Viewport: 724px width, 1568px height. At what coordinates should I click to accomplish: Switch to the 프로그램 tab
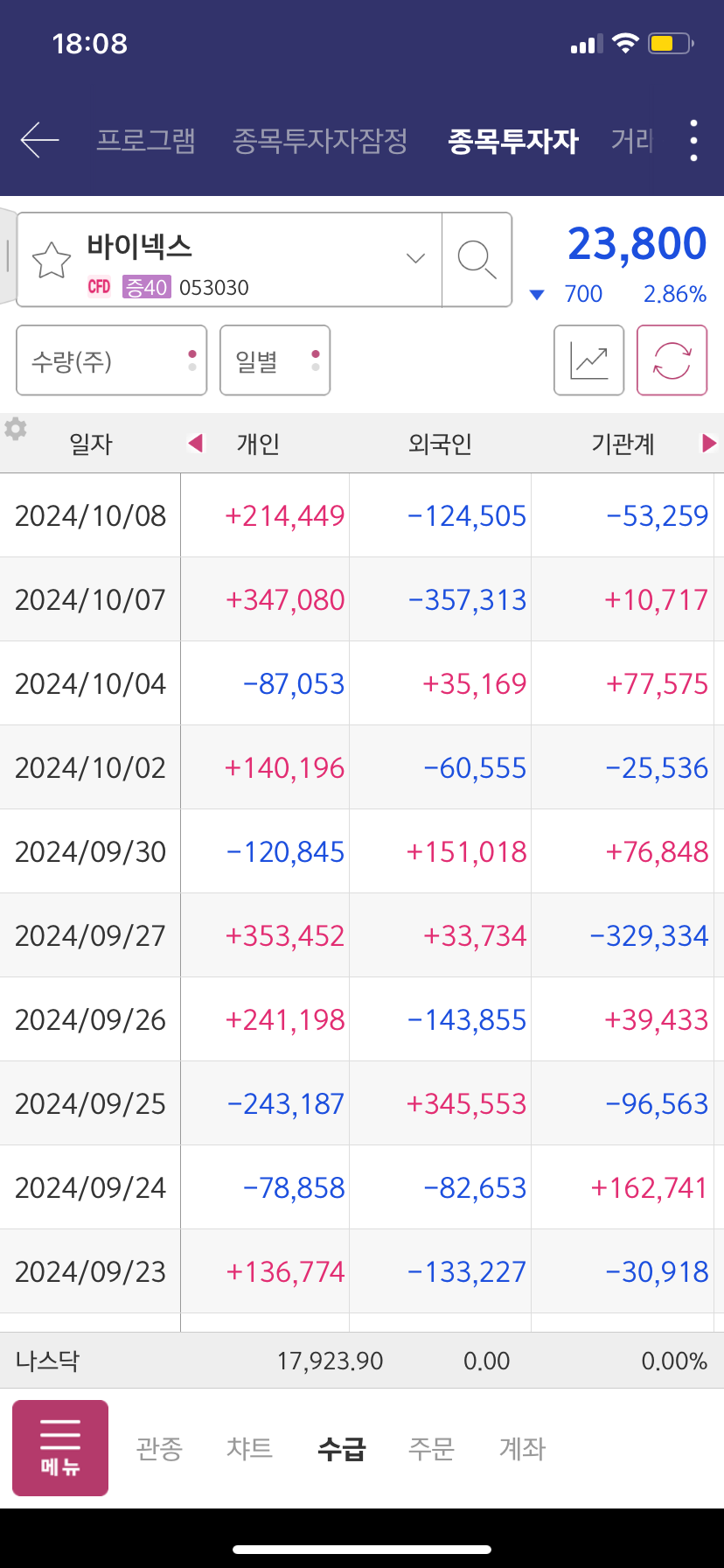pyautogui.click(x=146, y=140)
